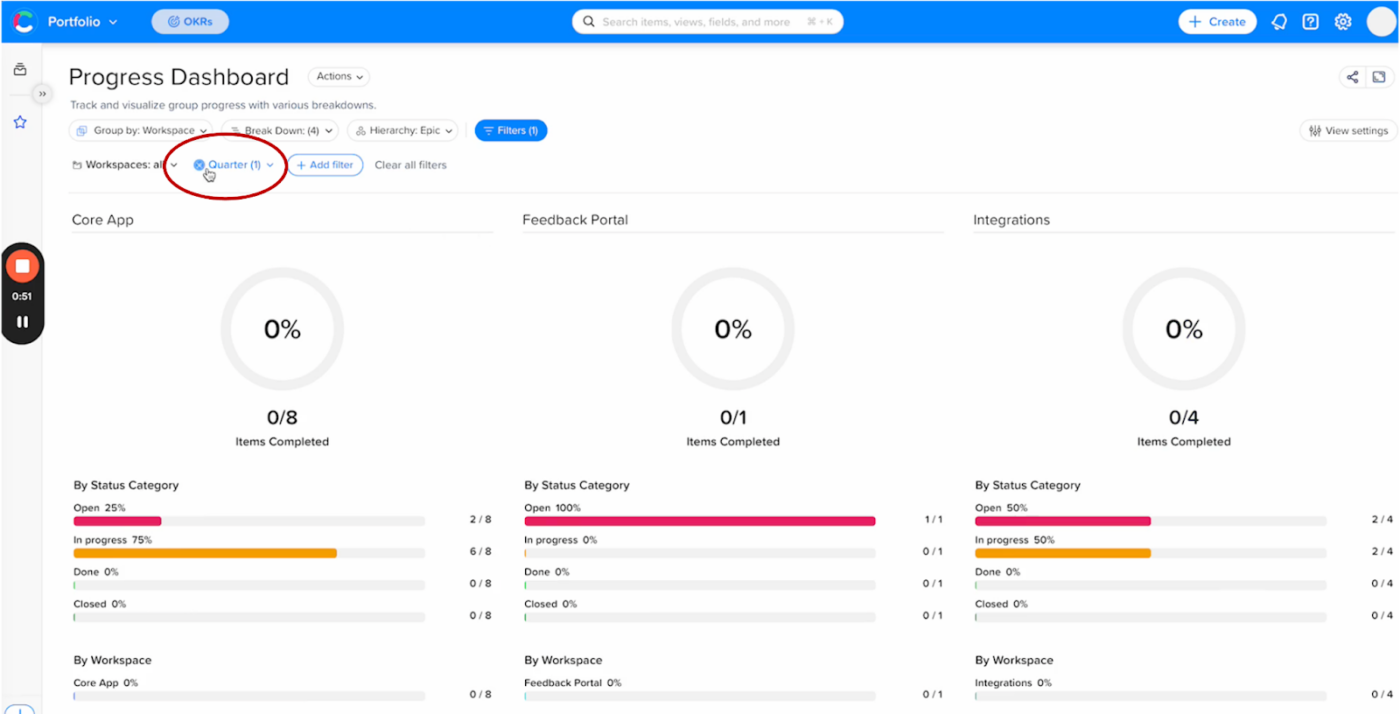
Task: Open the favorites star in sidebar
Action: coord(20,122)
